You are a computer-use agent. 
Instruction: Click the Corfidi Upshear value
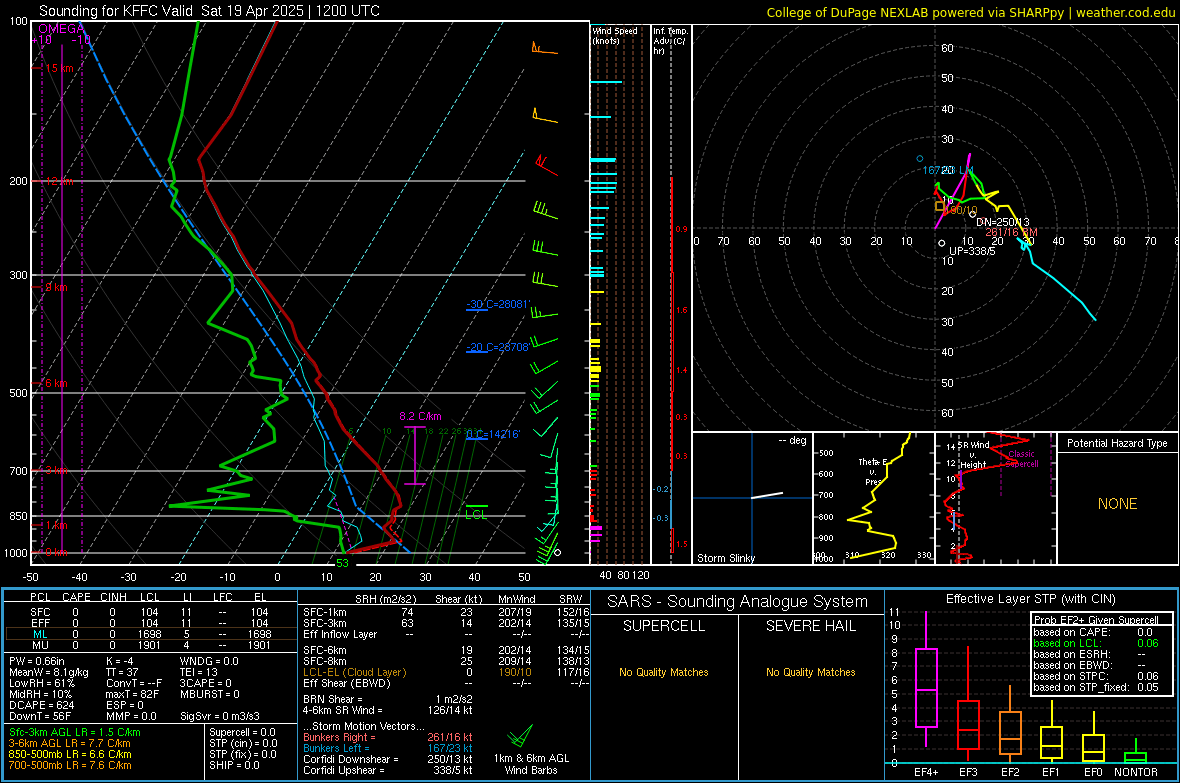(x=388, y=770)
